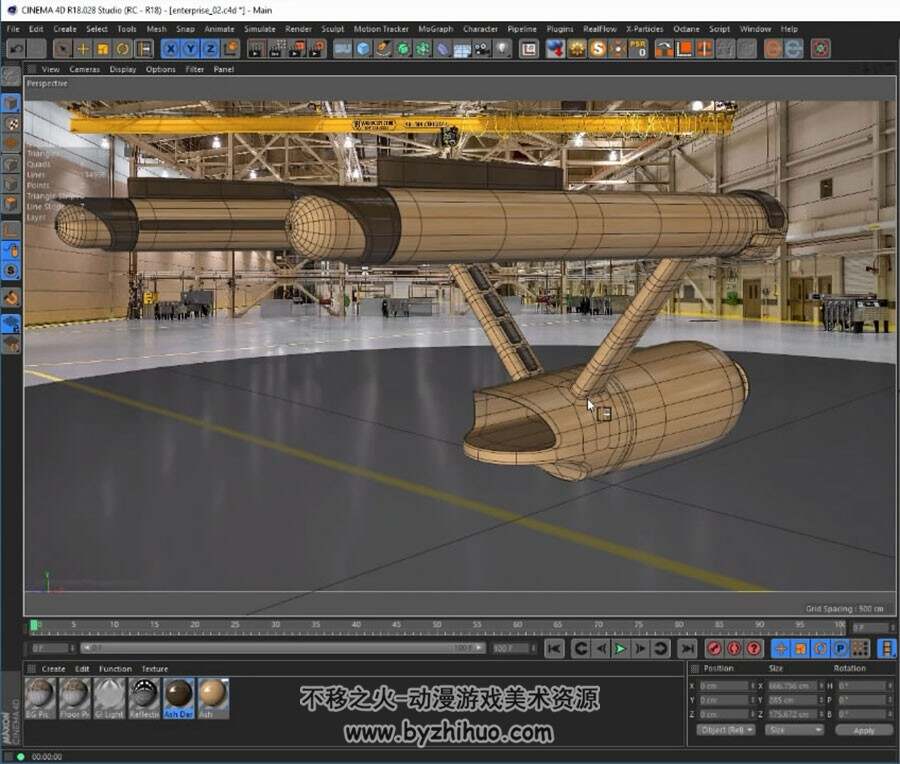Toggle Scale keyframe recording icon
The image size is (900, 764).
tap(800, 649)
